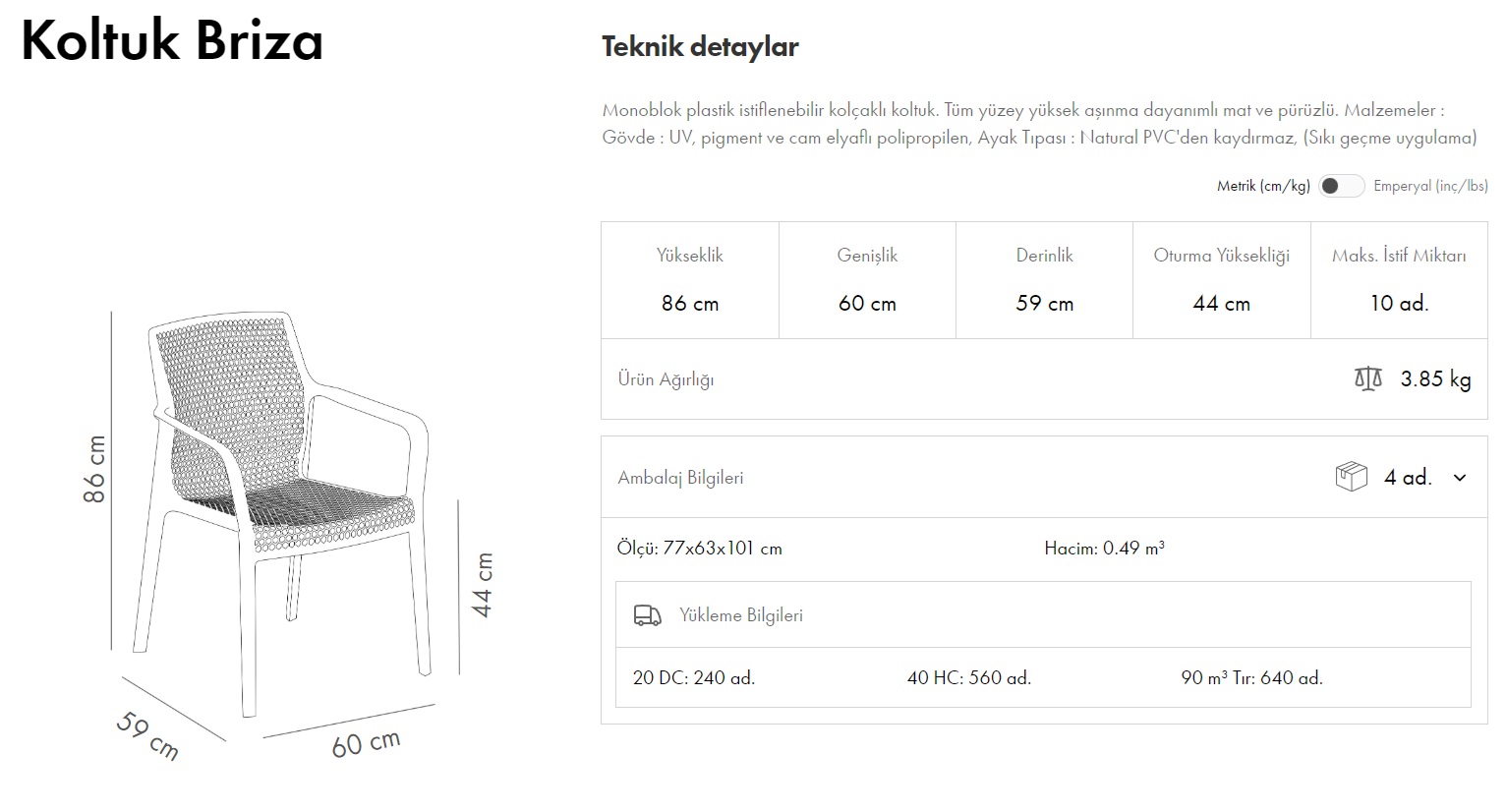Image resolution: width=1506 pixels, height=812 pixels.
Task: Click the weight scale icon
Action: pos(1367,378)
